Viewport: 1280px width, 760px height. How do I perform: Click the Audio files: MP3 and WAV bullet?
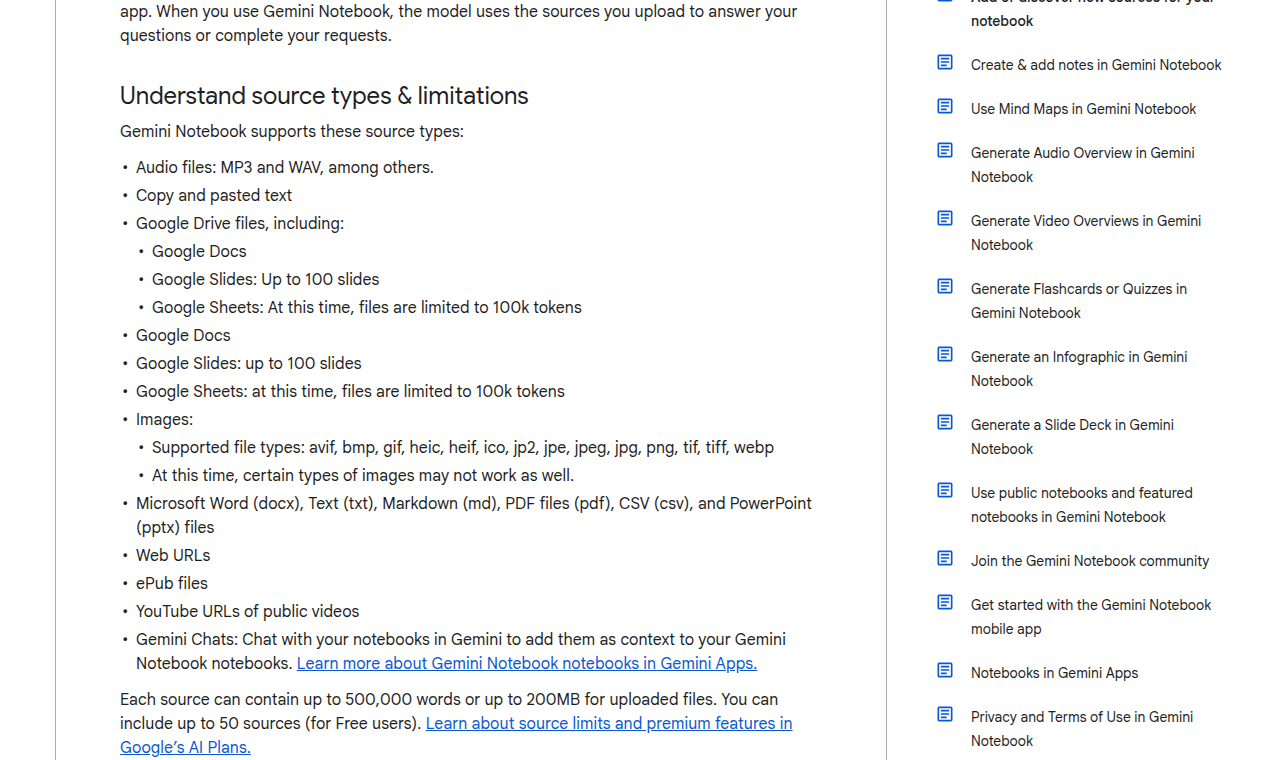pyautogui.click(x=285, y=167)
